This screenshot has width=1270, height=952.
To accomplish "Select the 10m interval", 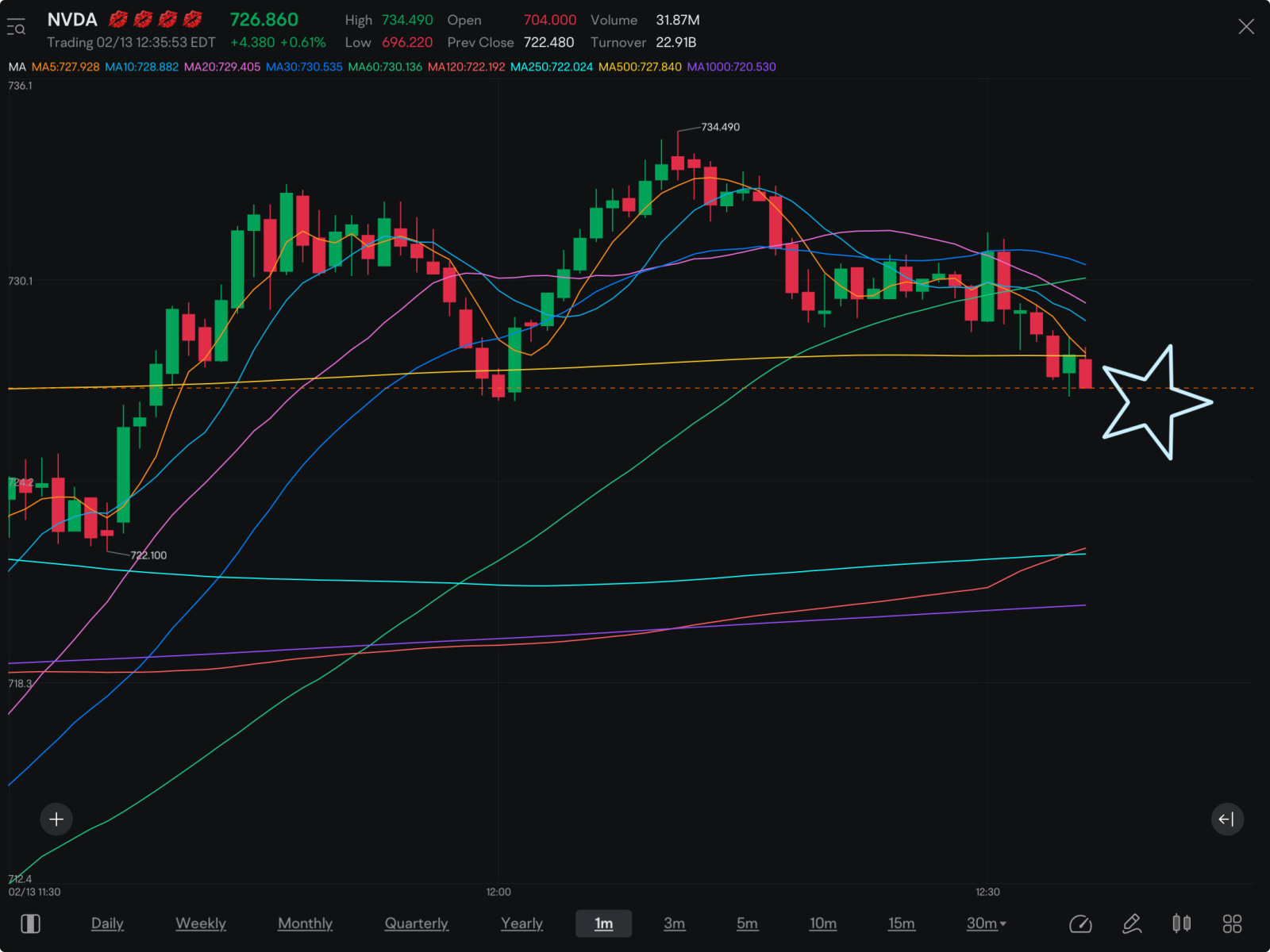I will 823,923.
